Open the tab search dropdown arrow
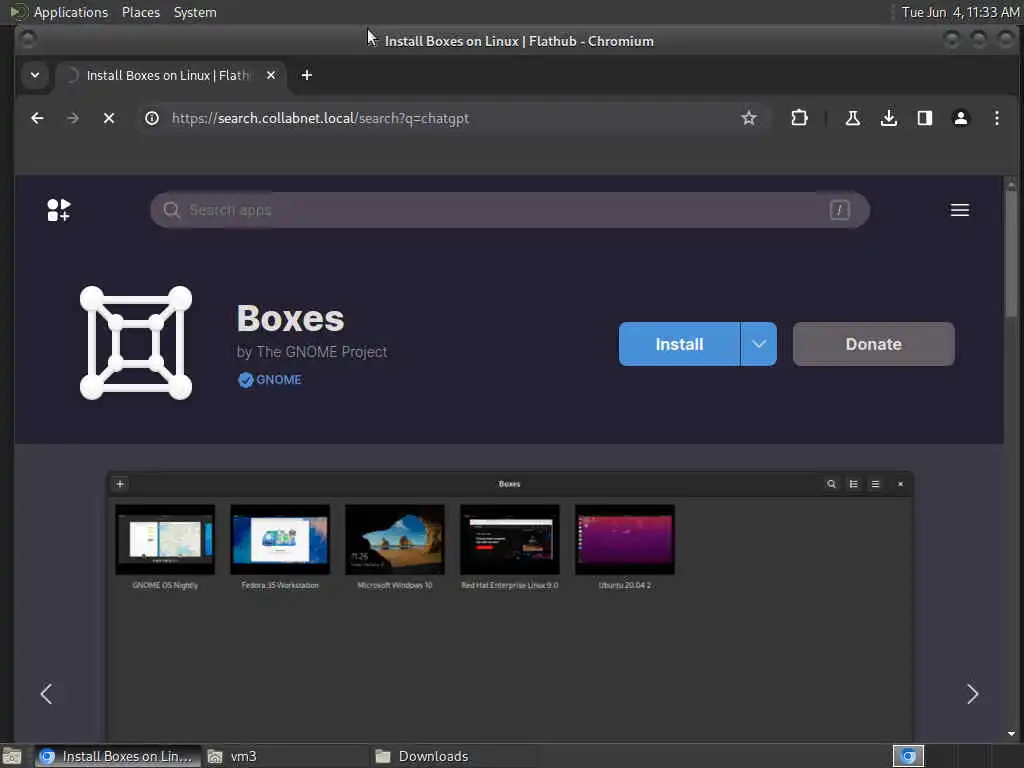 [35, 75]
